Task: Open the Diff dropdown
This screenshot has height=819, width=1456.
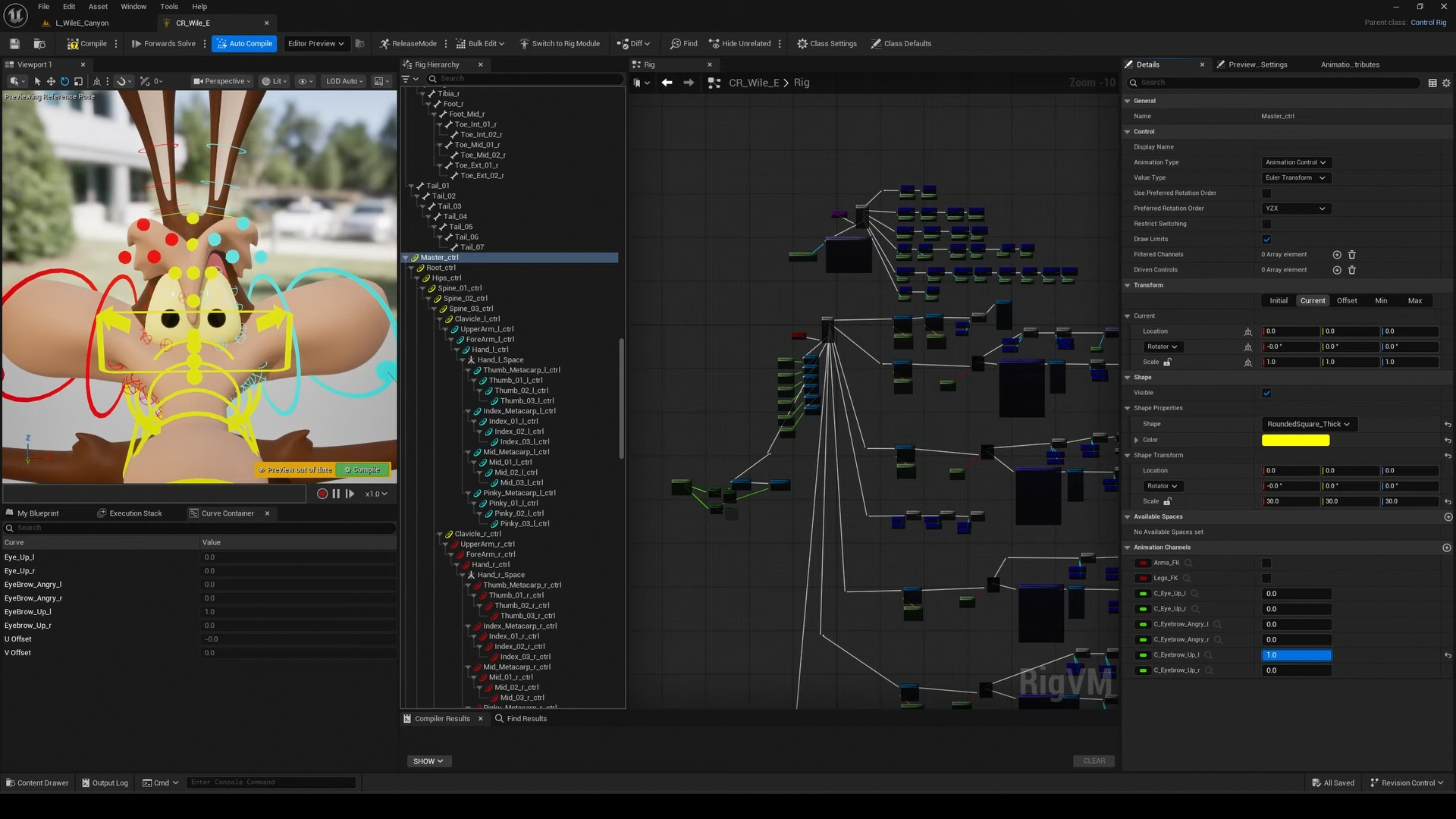Action: pyautogui.click(x=634, y=44)
